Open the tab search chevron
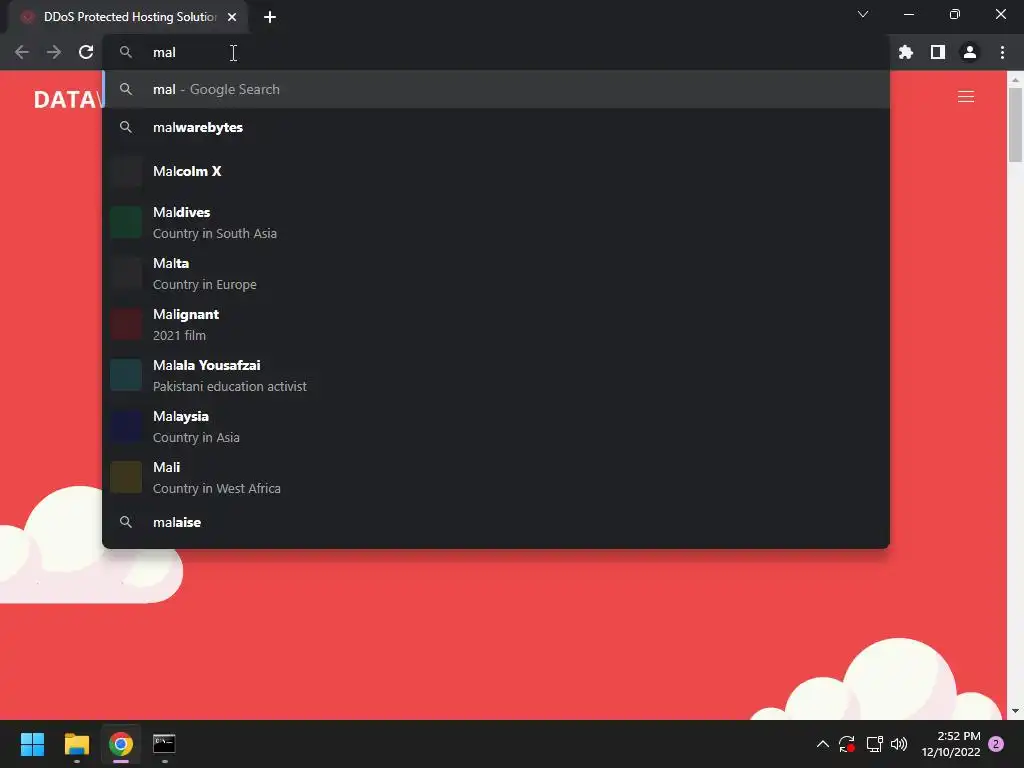This screenshot has width=1024, height=768. 863,14
